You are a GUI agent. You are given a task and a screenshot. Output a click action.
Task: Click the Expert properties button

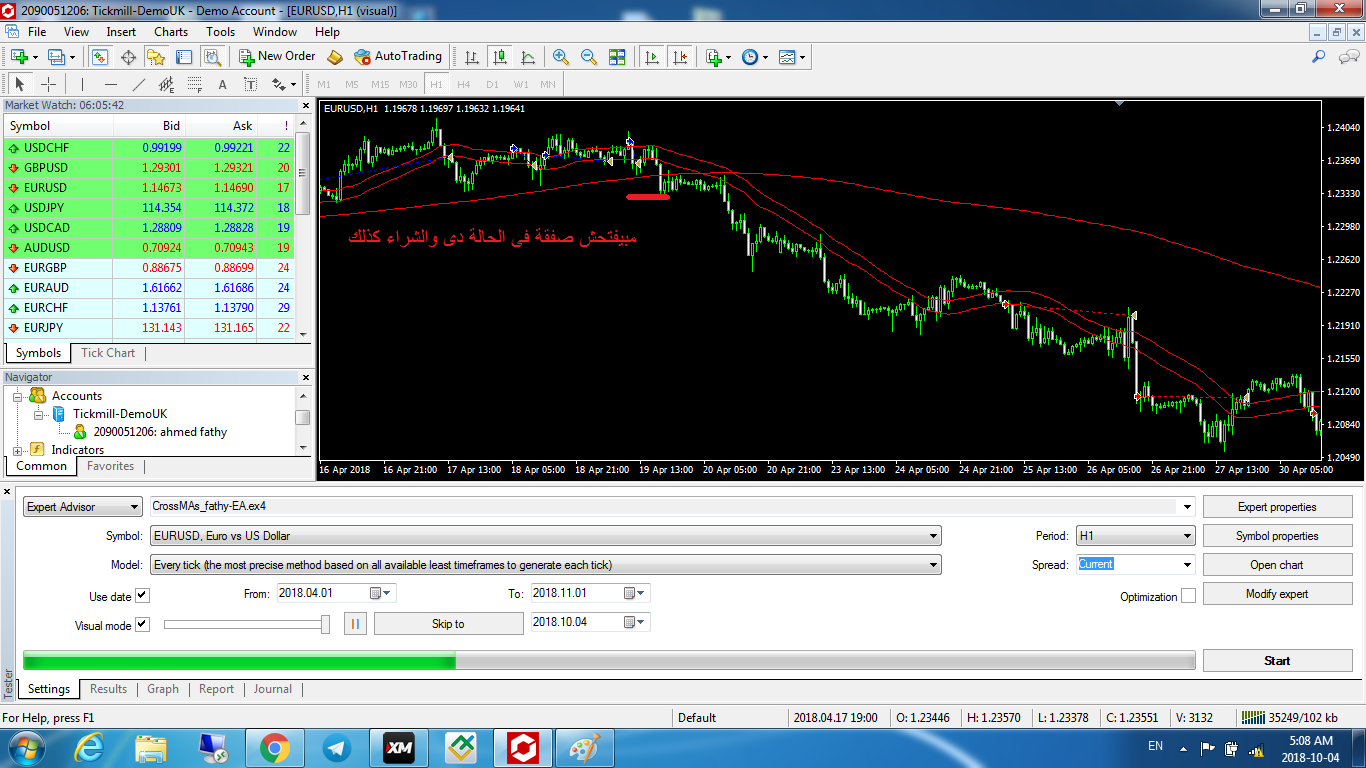pos(1277,507)
